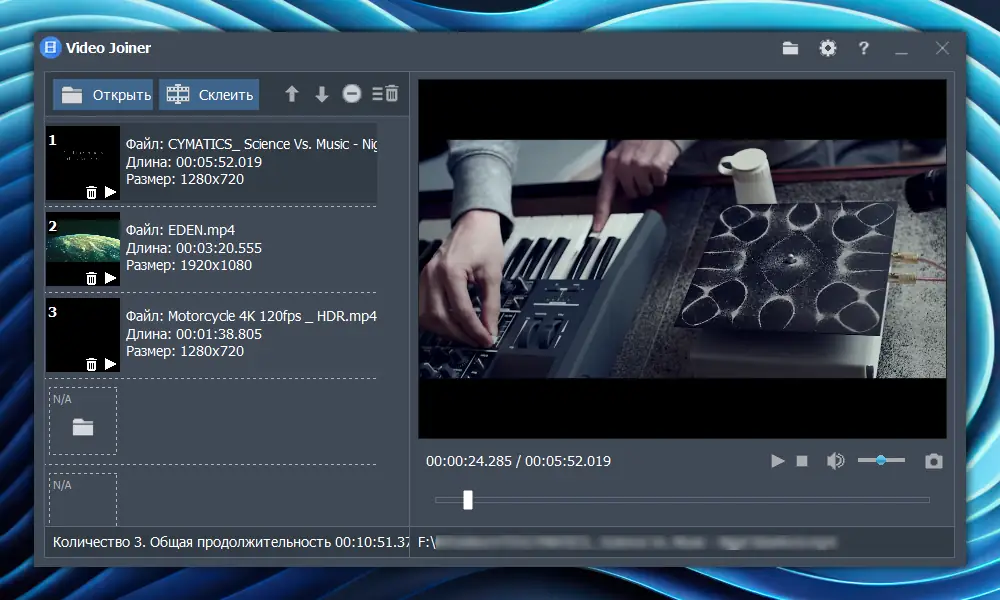Screen dimensions: 1000x600
Task: Click 'Файл: Motorcycle 4K 120fps _ HDR.mp4' text
Action: tap(251, 316)
